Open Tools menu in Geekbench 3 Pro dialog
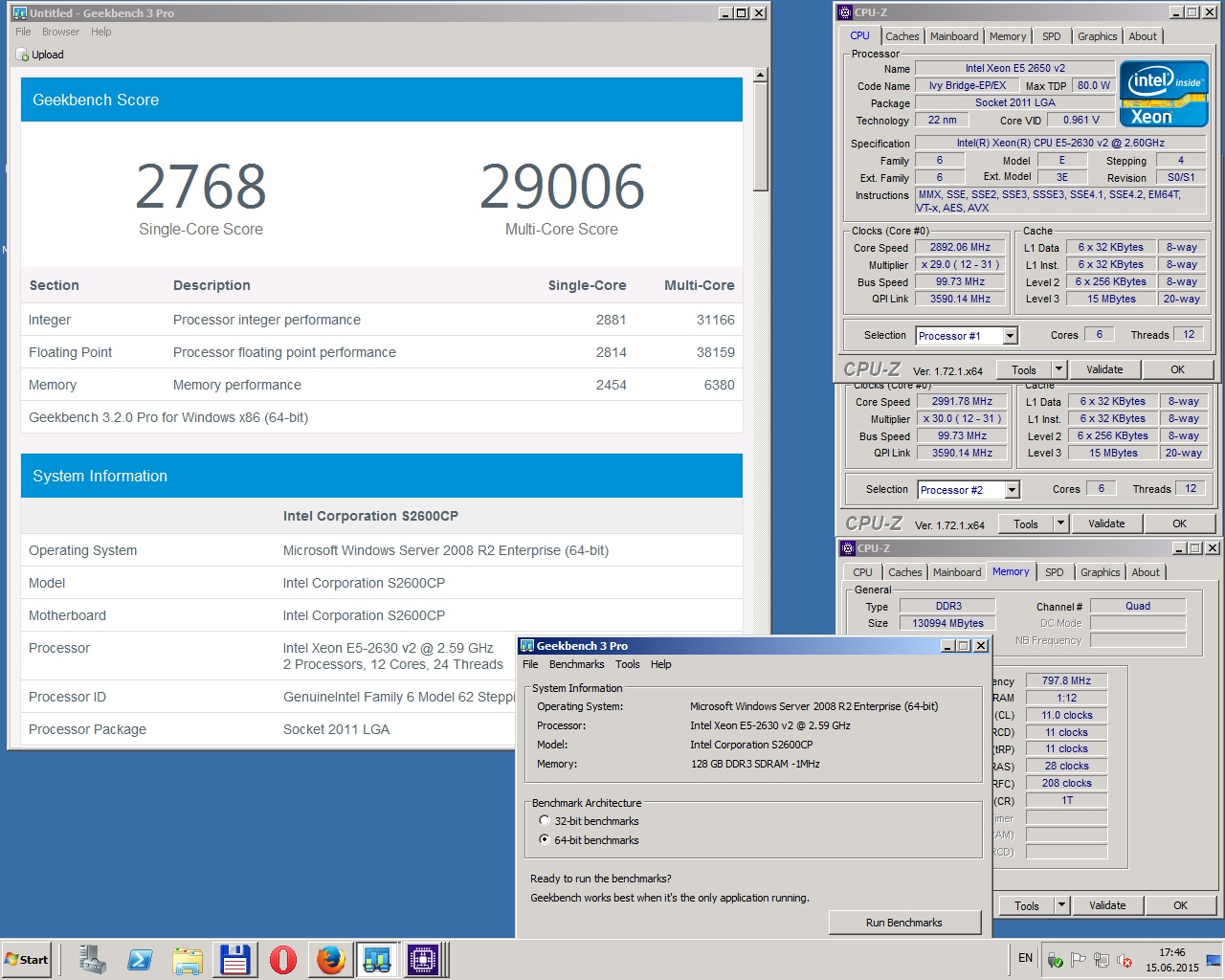The image size is (1225, 980). pyautogui.click(x=627, y=664)
